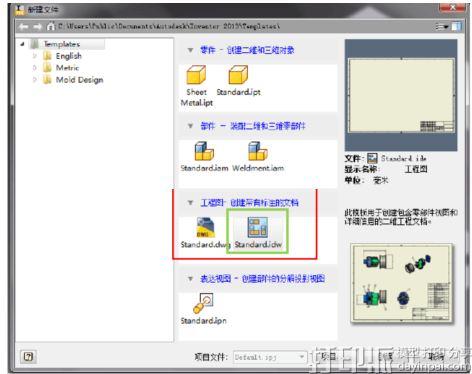
Task: Click the back arrow navigation icon
Action: tap(23, 27)
